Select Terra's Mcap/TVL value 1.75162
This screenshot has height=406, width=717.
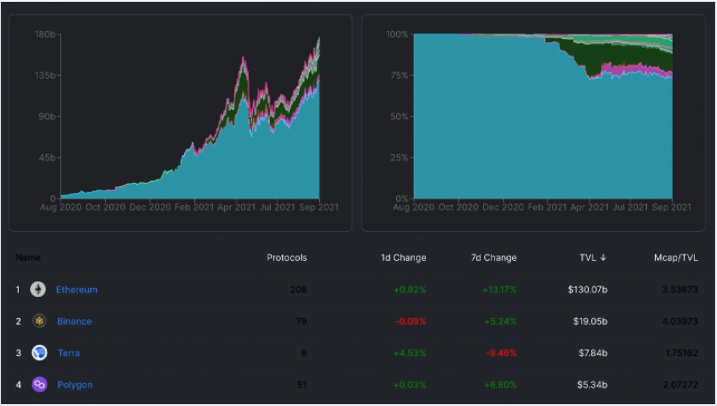681,353
